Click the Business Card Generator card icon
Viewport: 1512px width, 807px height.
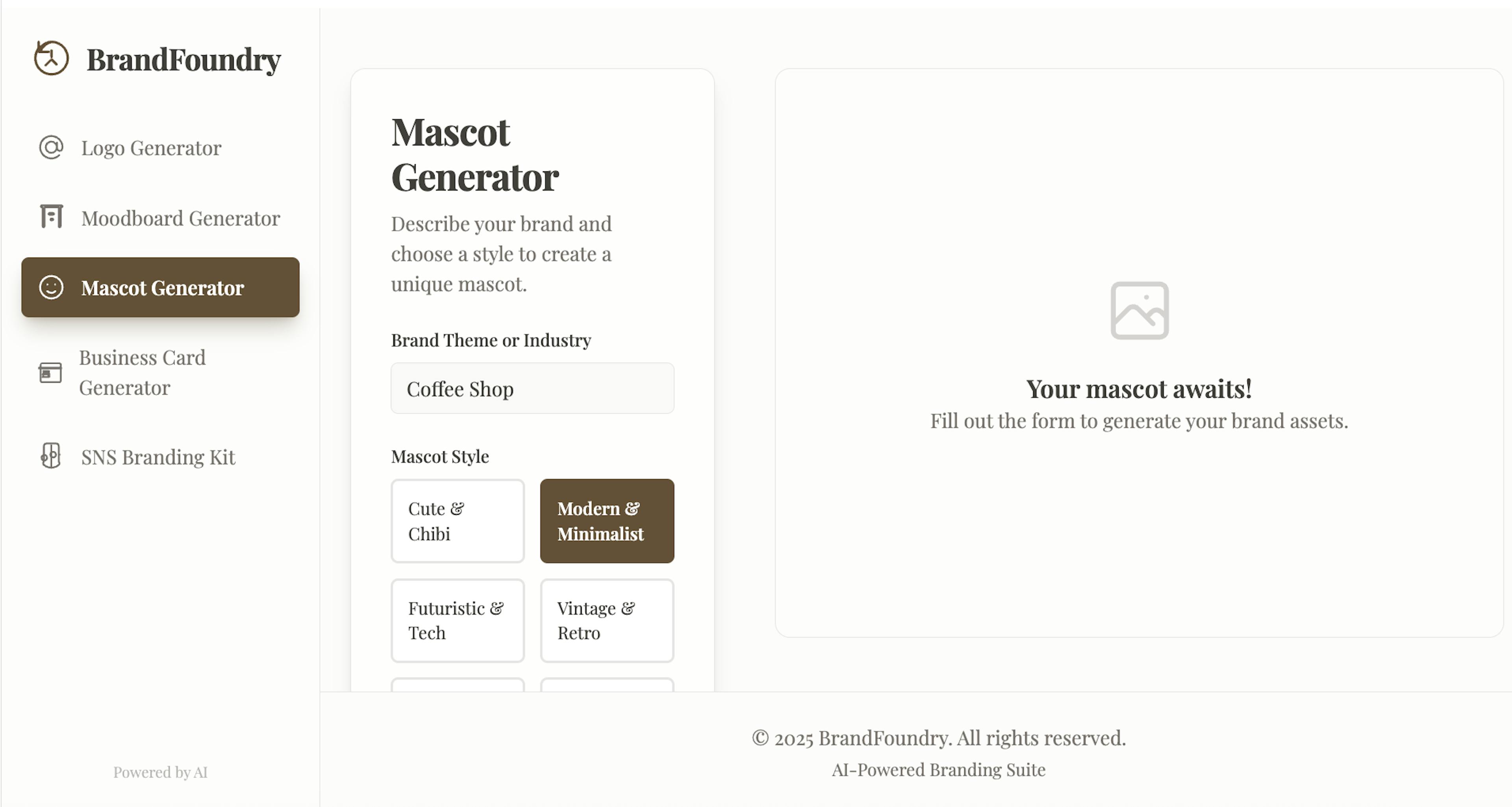click(x=50, y=373)
